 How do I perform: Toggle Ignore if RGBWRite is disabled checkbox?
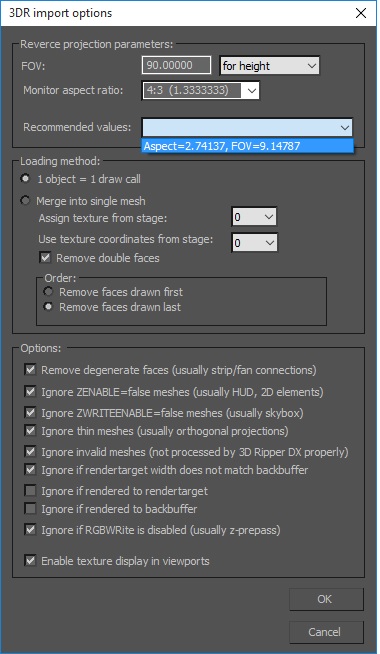[30, 529]
